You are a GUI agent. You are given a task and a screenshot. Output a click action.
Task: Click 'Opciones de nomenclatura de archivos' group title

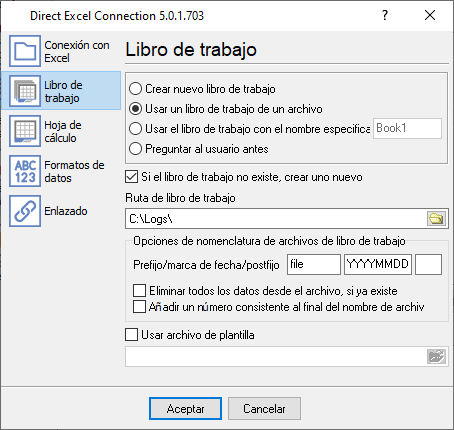(269, 241)
